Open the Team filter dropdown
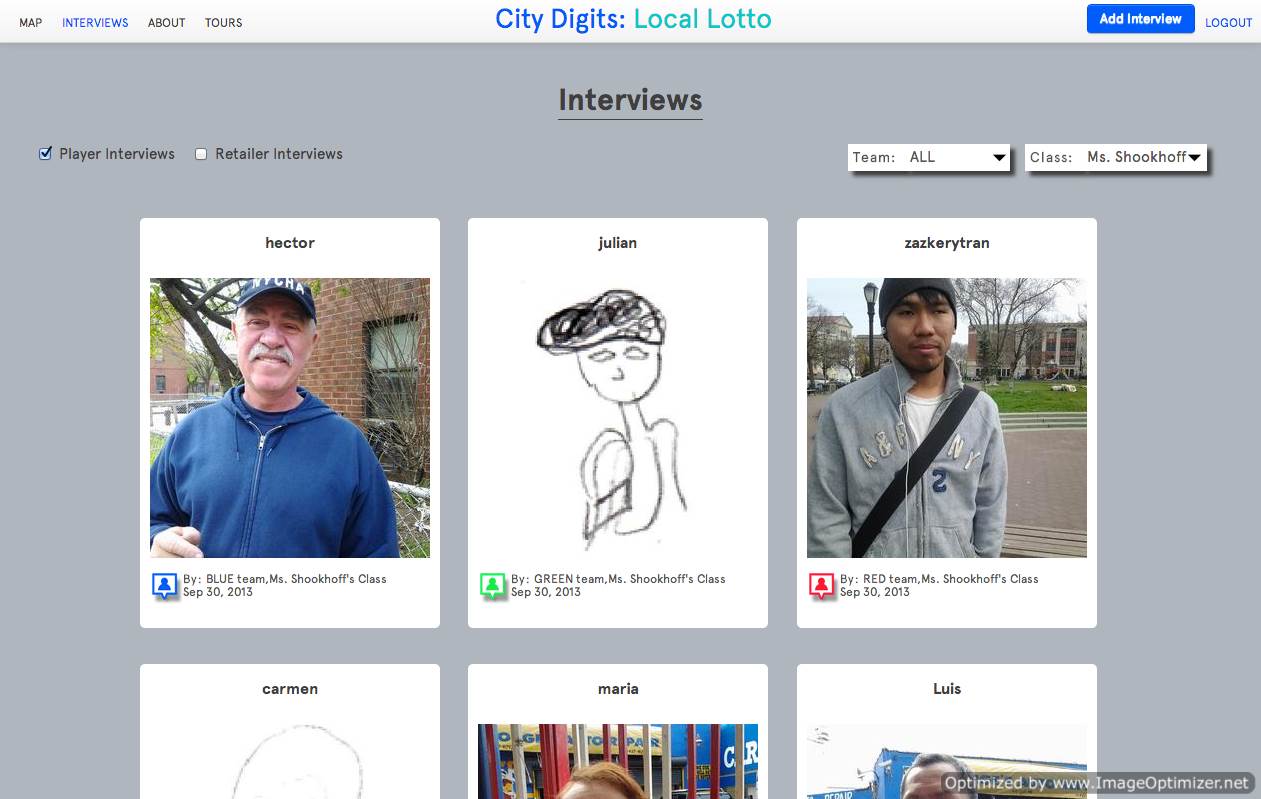 click(929, 157)
